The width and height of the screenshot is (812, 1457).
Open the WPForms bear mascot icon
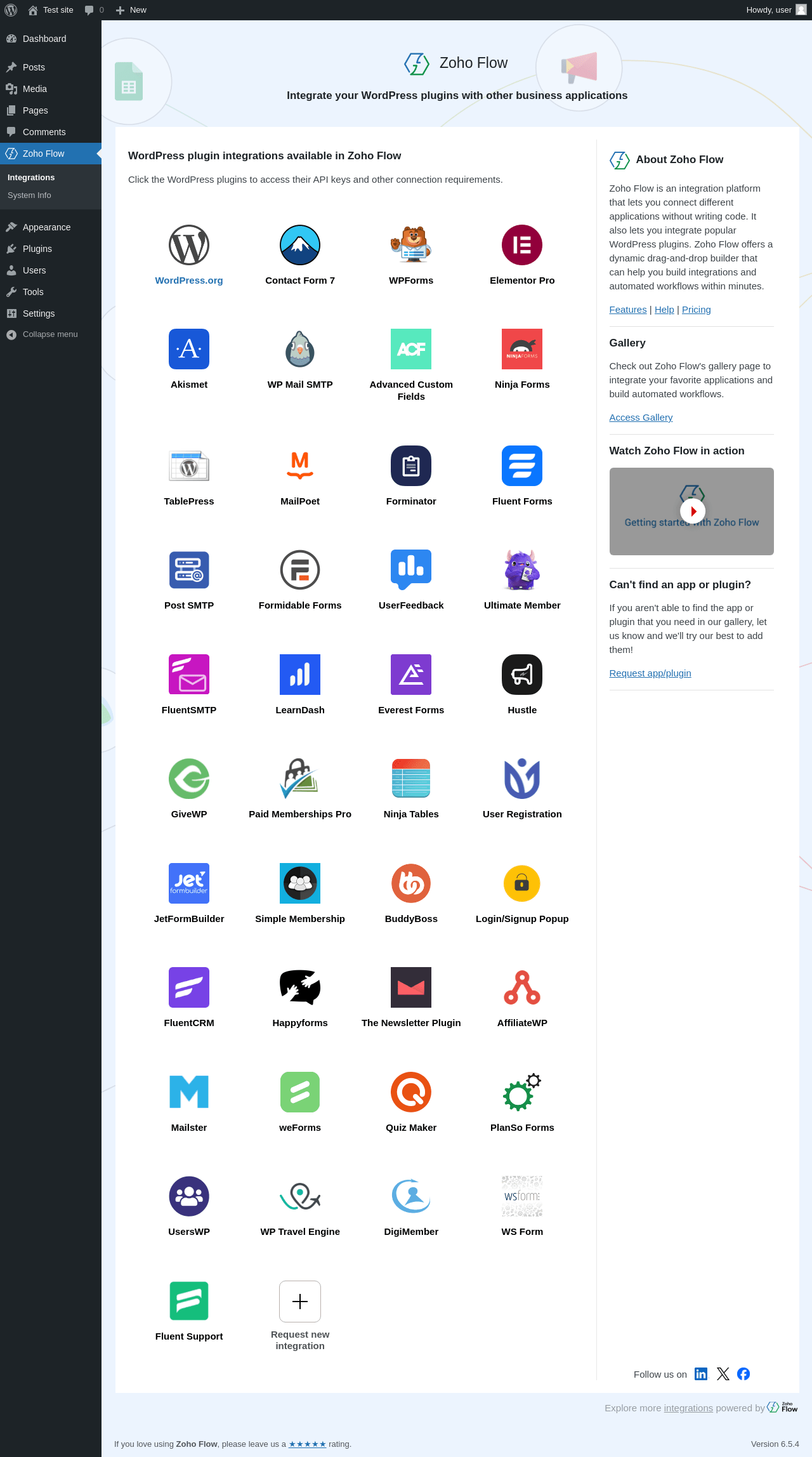pos(411,245)
